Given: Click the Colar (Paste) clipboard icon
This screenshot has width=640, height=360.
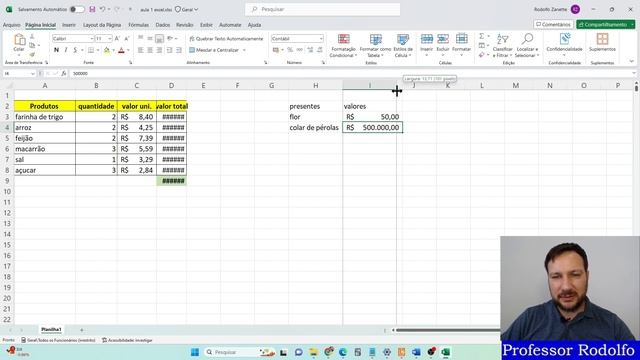Looking at the screenshot, I should 19,40.
